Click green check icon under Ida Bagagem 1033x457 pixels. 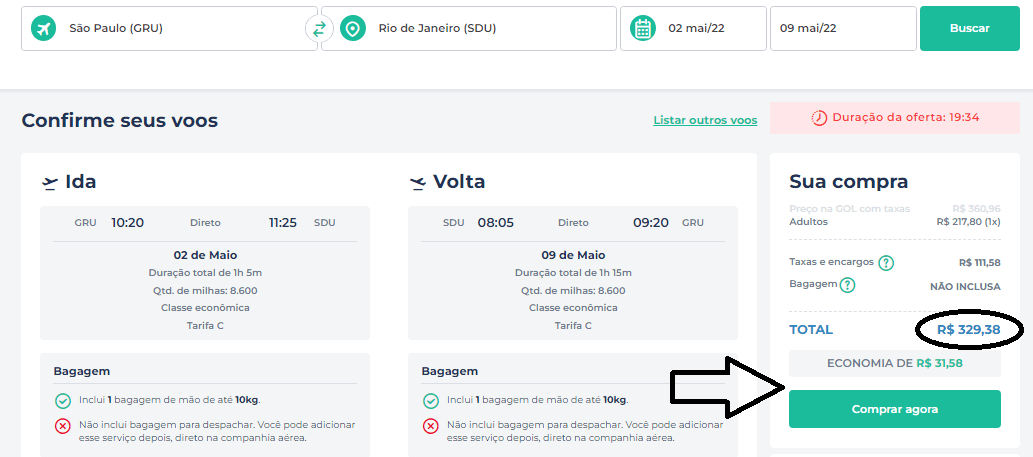(x=63, y=401)
